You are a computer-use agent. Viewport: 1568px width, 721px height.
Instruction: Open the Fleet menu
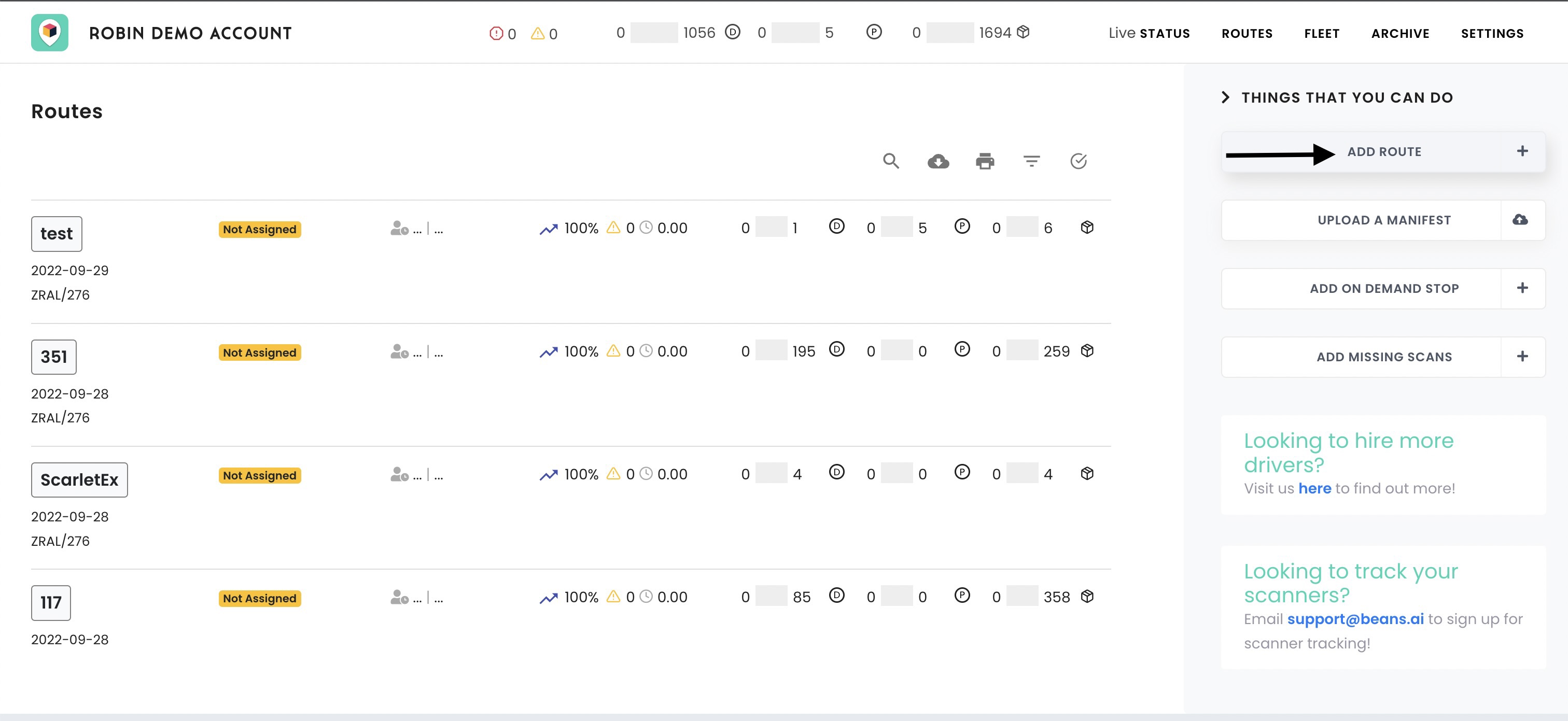[x=1322, y=34]
